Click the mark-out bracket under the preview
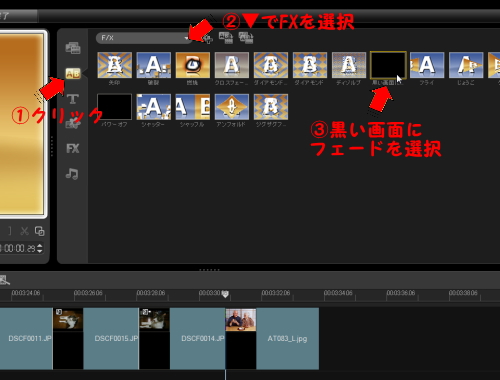 10,231
